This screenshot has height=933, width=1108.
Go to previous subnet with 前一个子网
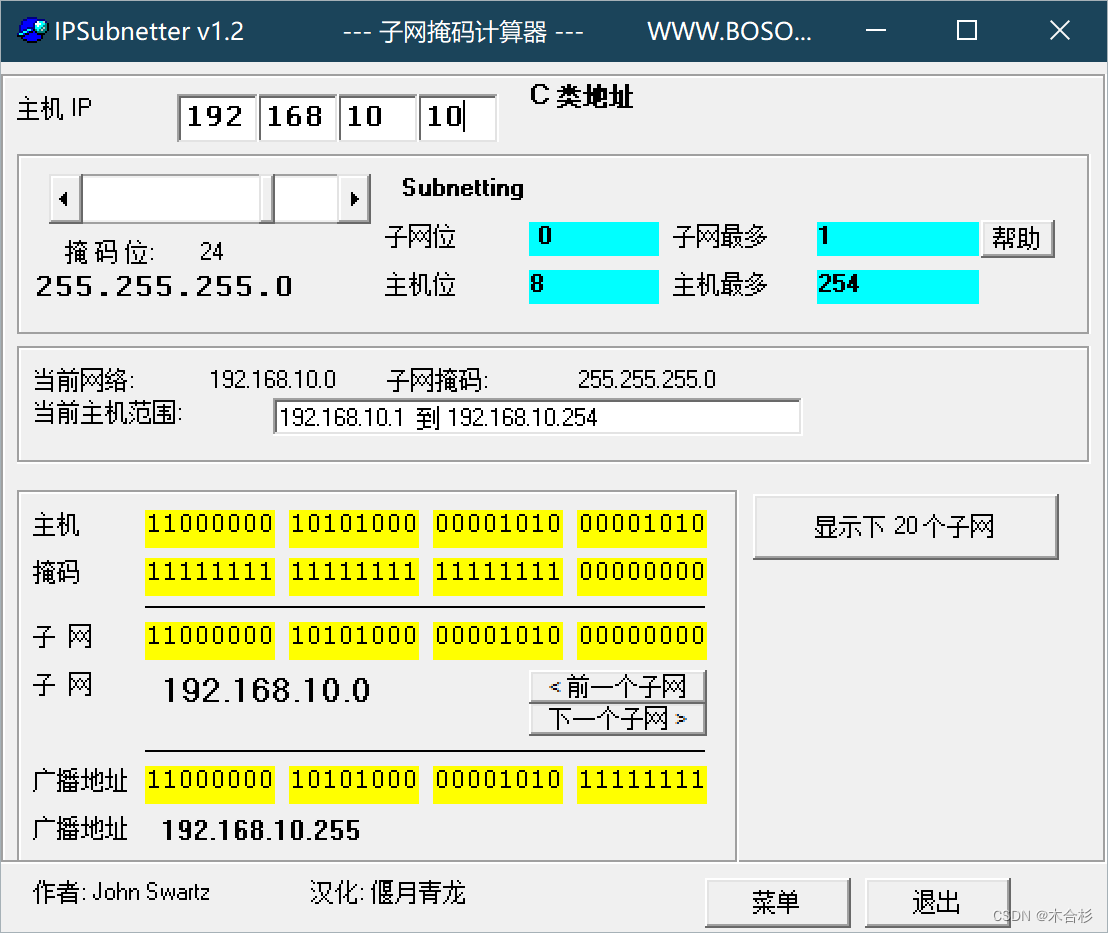618,686
